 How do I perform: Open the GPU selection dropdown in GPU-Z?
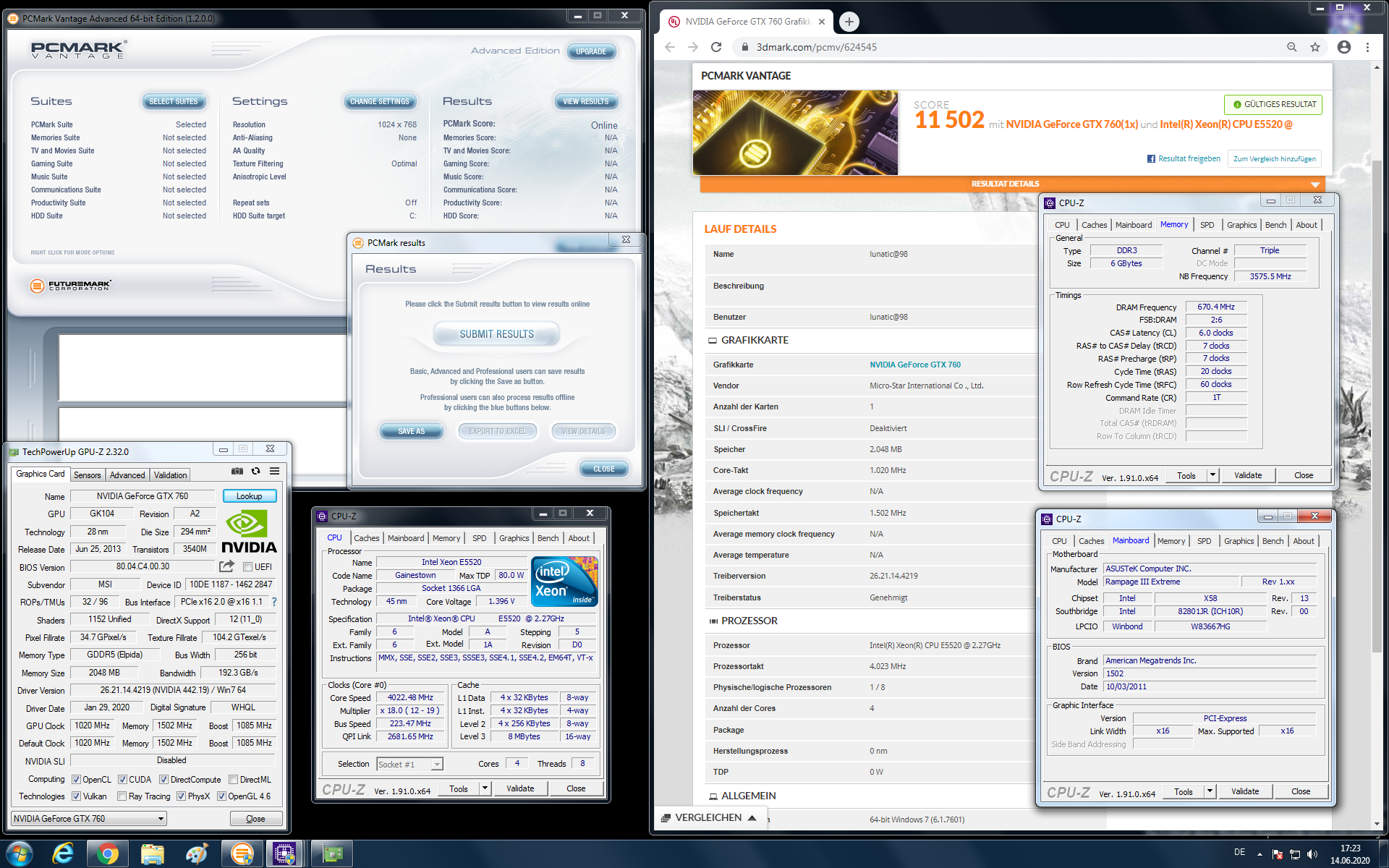(x=89, y=818)
